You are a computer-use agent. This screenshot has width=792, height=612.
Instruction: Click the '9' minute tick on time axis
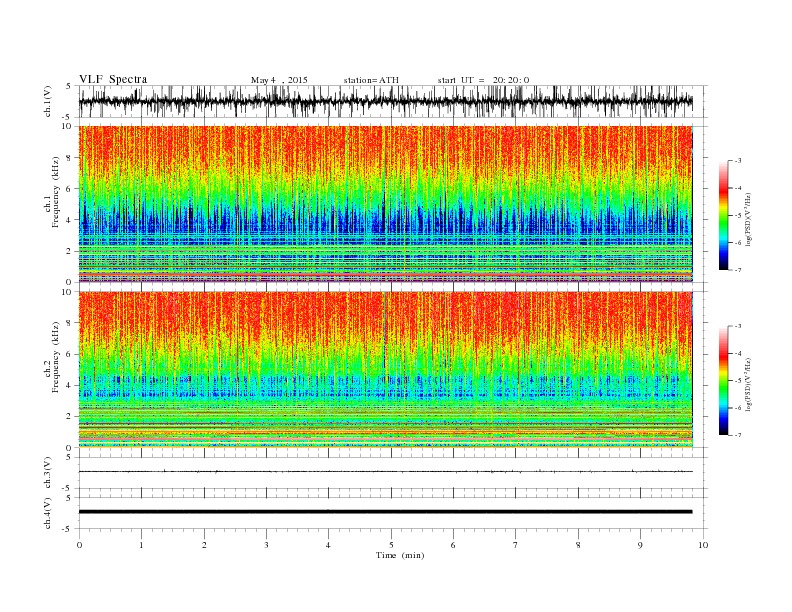pos(640,545)
